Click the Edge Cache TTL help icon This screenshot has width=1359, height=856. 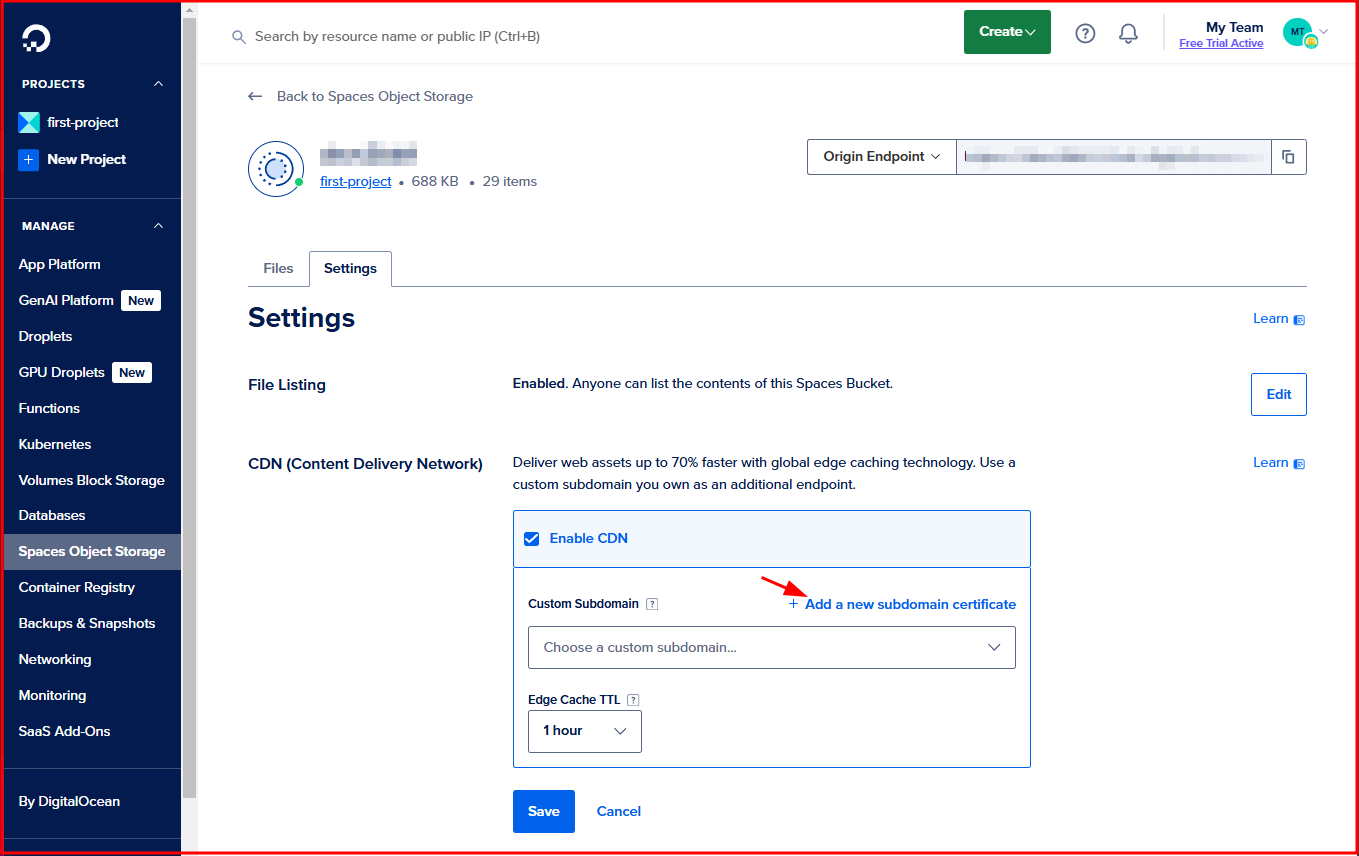(633, 700)
